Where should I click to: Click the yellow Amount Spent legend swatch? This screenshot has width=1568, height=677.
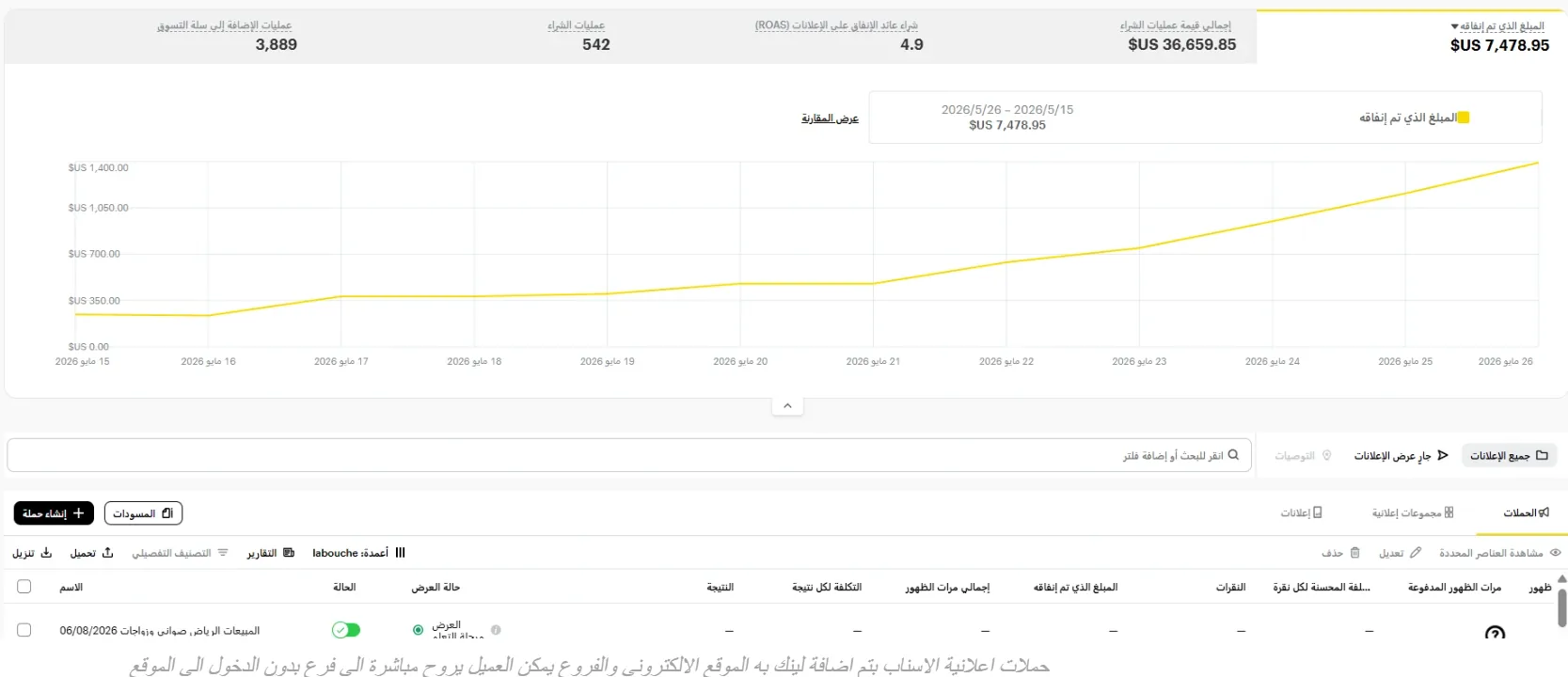coord(1463,118)
